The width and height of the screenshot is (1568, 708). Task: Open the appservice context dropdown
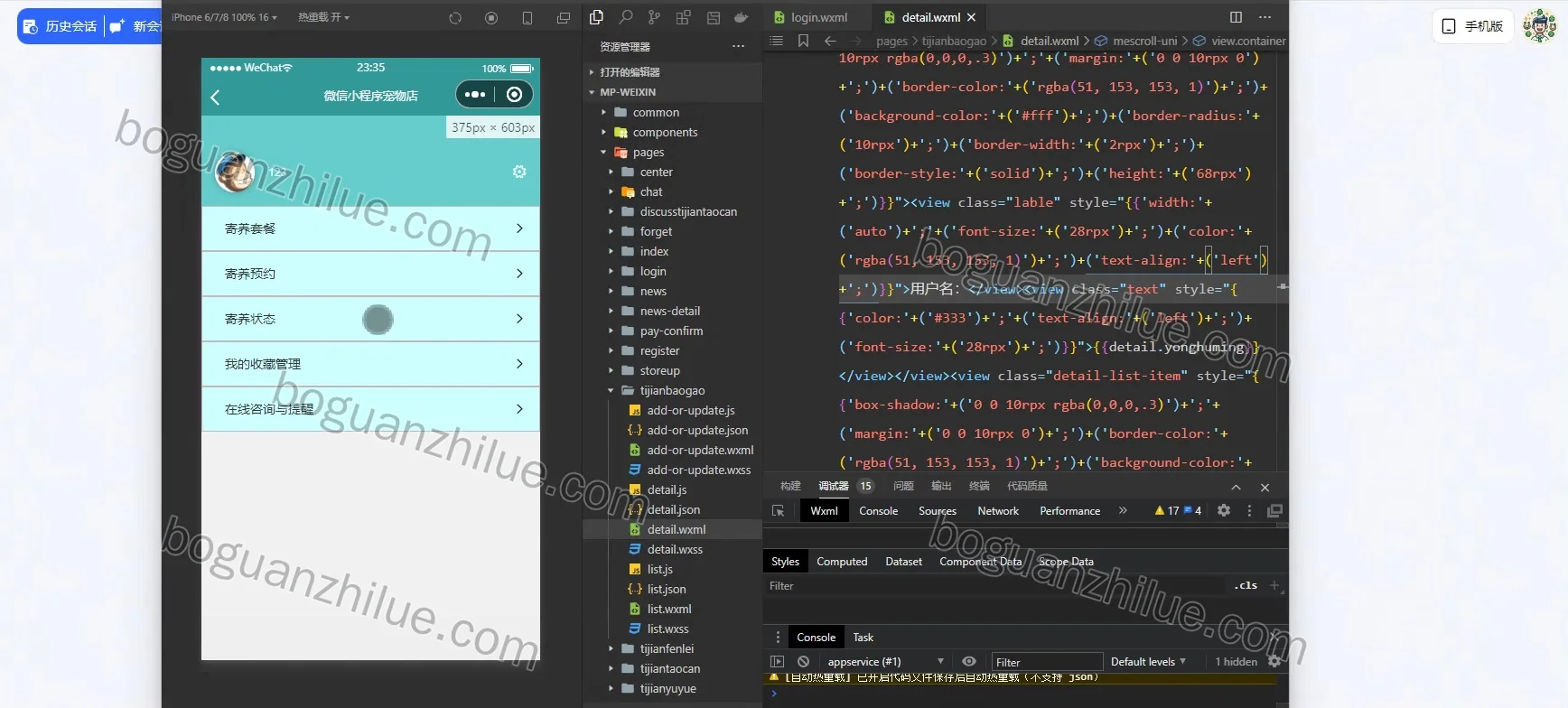coord(885,662)
